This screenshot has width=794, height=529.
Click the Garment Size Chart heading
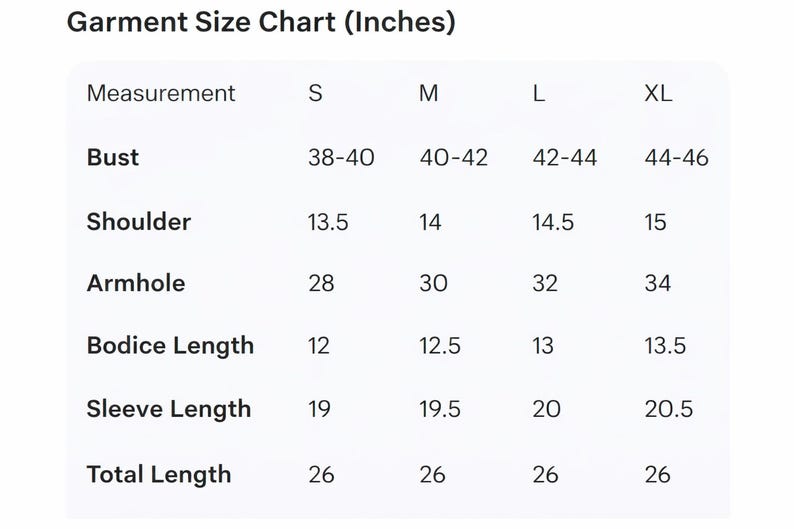261,23
